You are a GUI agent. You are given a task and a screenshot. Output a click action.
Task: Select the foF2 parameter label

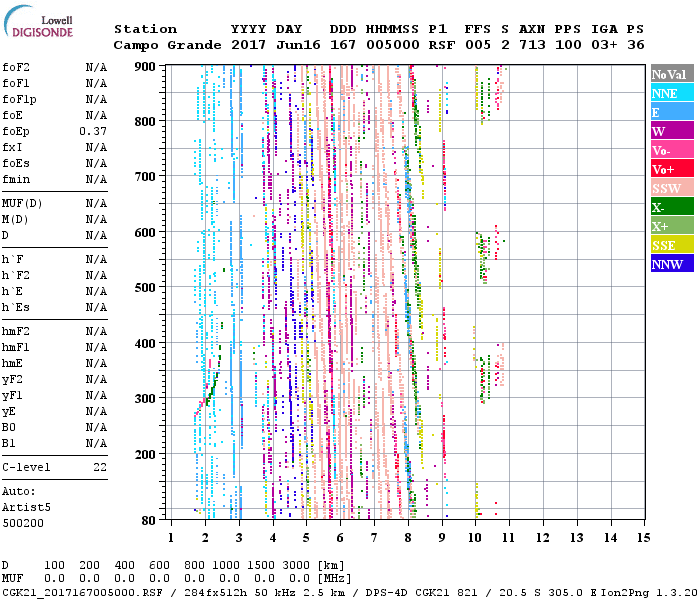[15, 67]
